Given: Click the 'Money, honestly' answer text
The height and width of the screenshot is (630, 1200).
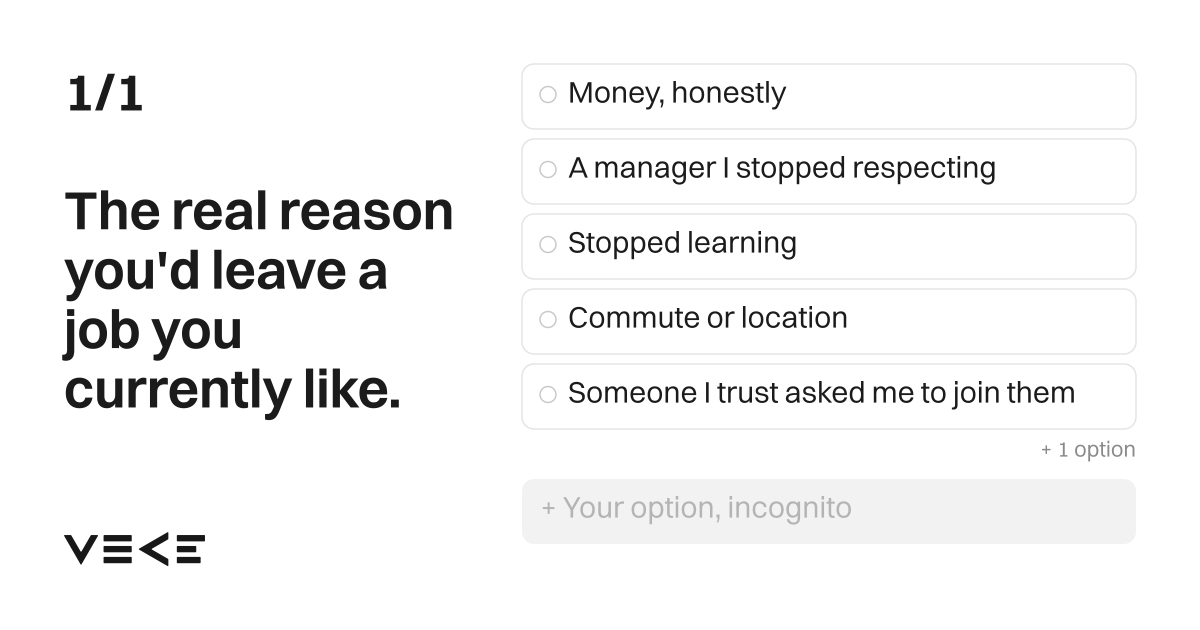Looking at the screenshot, I should (677, 94).
